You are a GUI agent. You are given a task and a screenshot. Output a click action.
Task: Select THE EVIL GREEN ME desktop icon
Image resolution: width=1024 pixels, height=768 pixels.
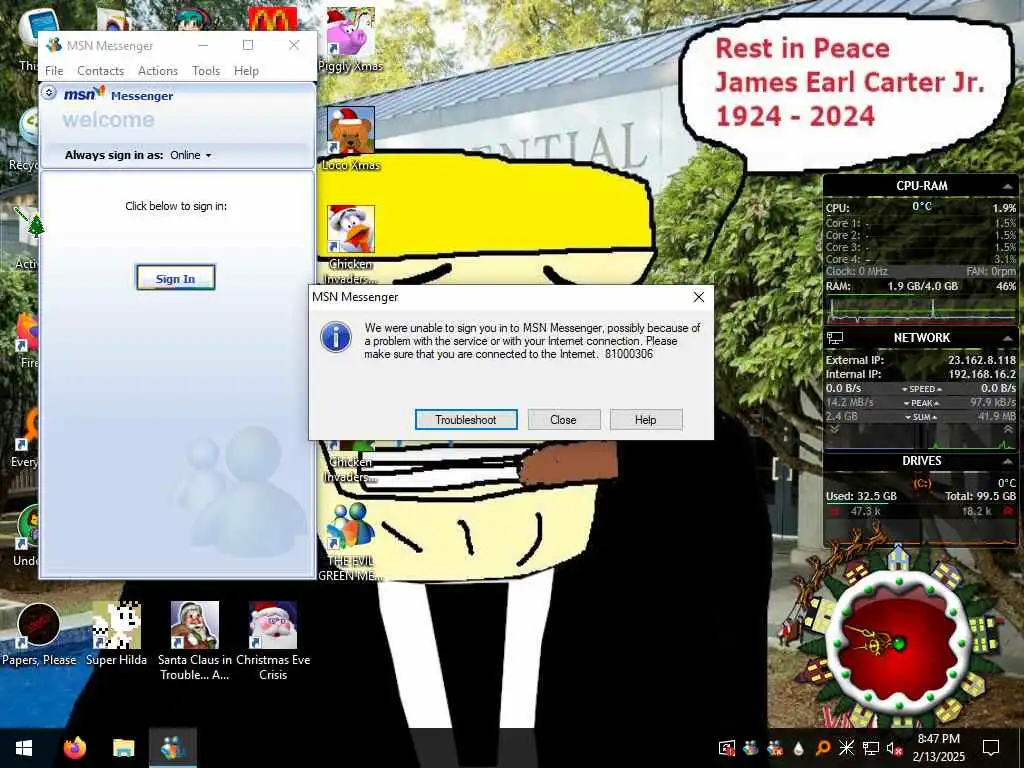[x=351, y=541]
